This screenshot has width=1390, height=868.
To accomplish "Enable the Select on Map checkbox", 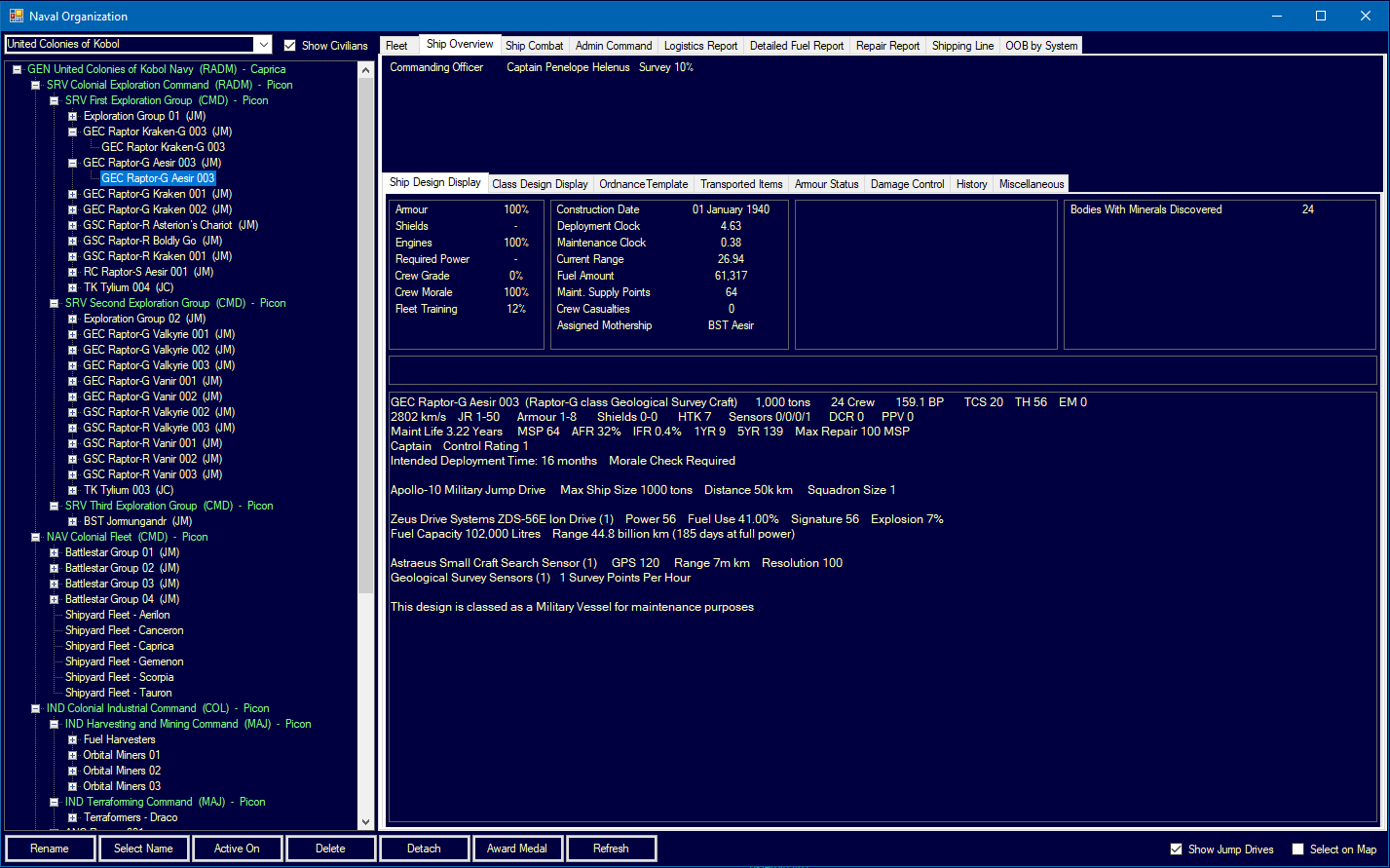I will [x=1297, y=849].
